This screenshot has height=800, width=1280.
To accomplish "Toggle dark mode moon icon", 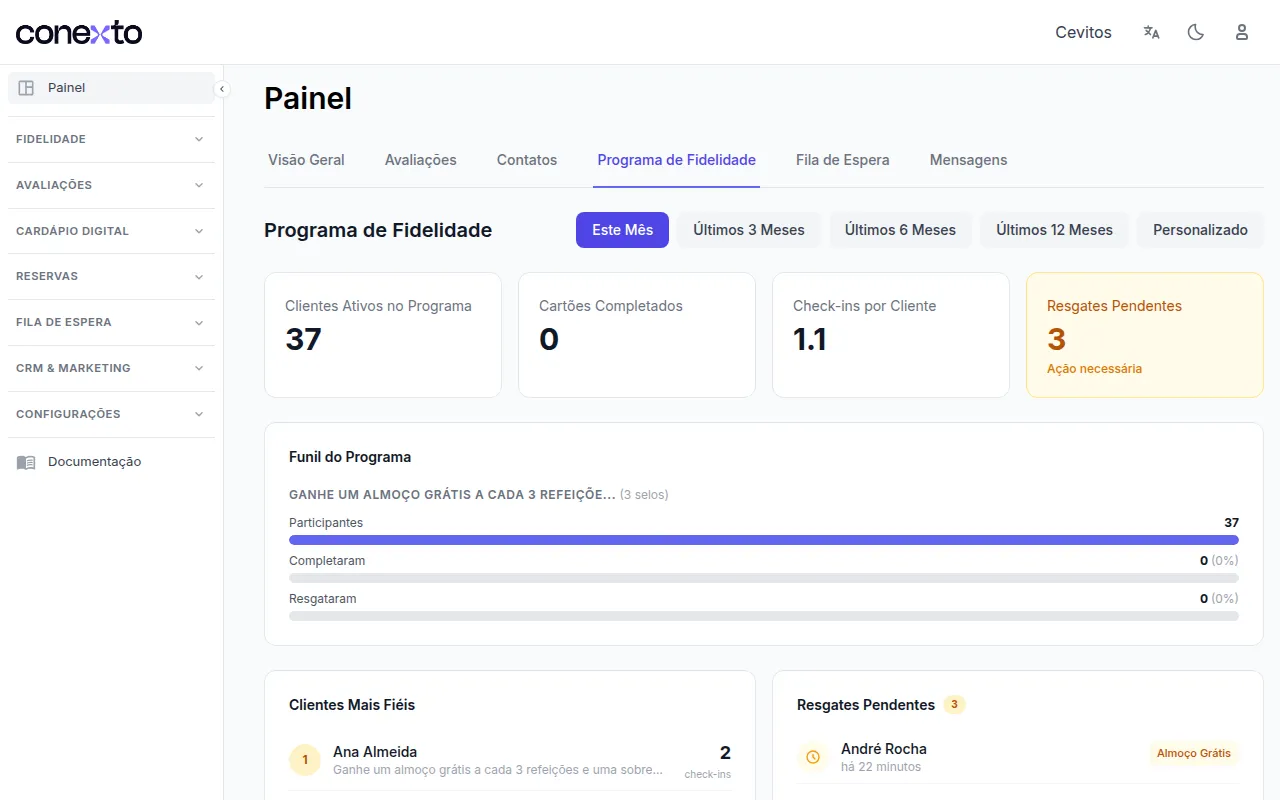I will click(x=1196, y=32).
